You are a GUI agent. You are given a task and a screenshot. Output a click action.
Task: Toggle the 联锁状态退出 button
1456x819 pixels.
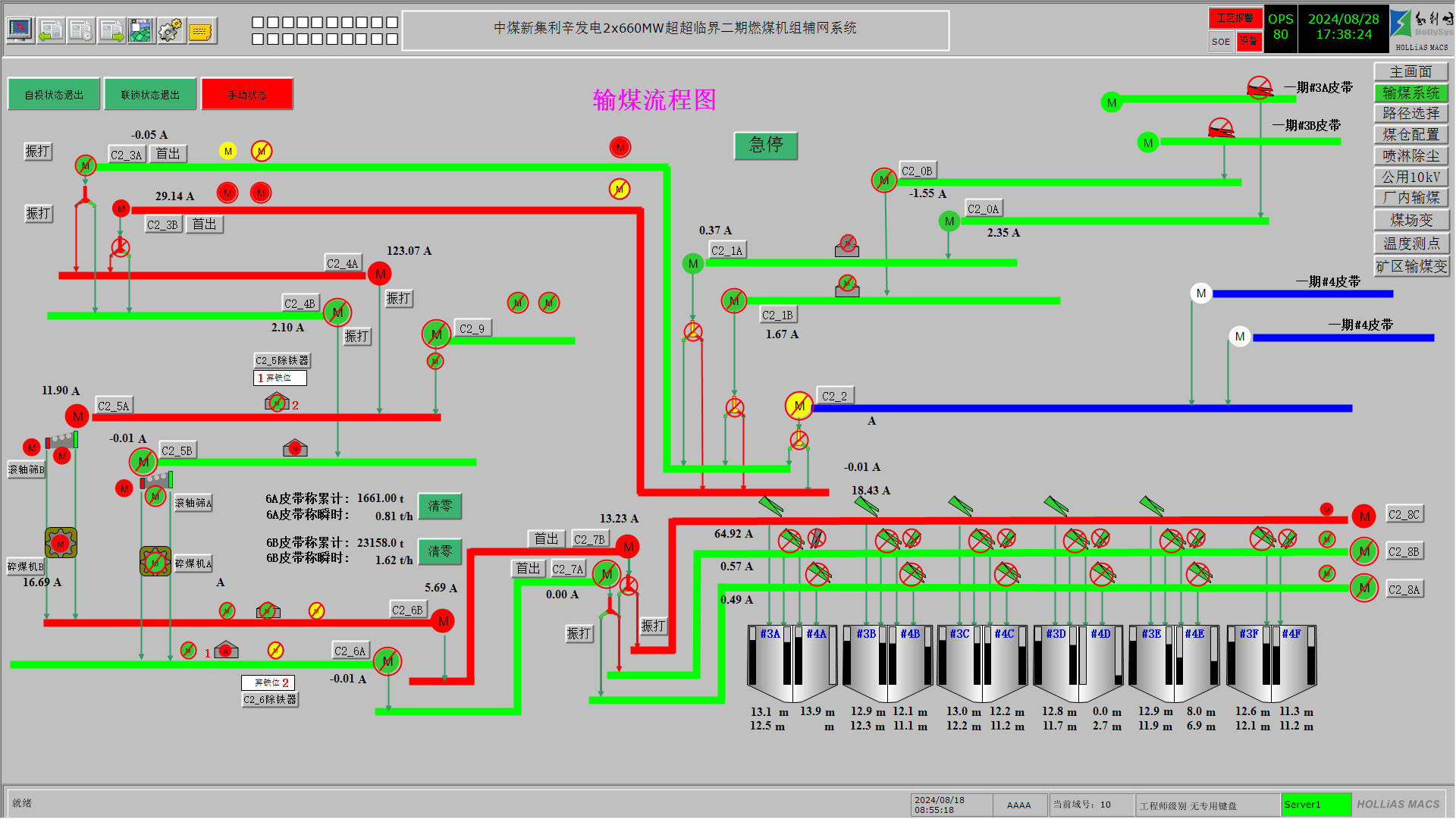click(x=150, y=95)
